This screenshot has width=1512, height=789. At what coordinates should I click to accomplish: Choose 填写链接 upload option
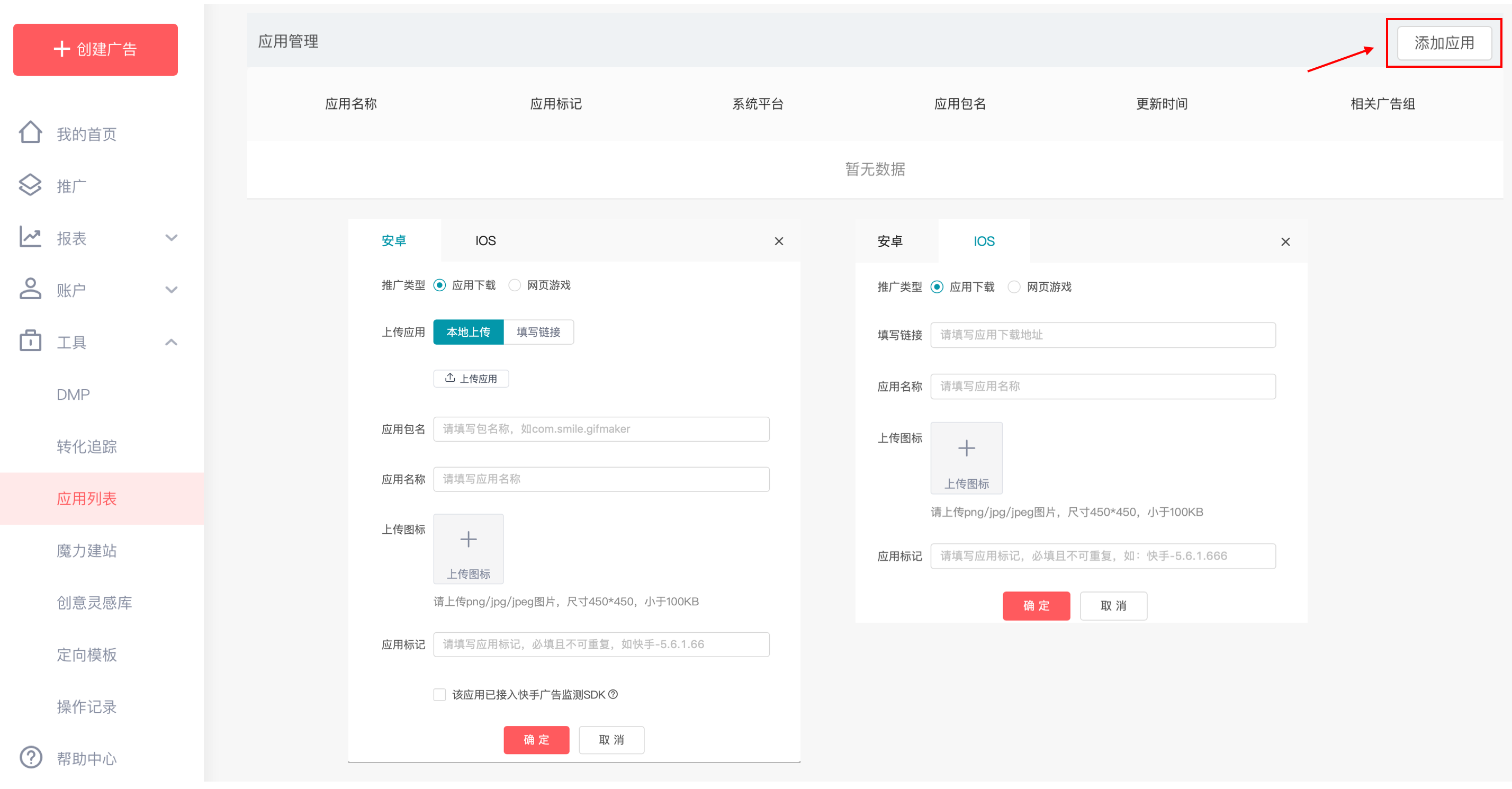[539, 332]
